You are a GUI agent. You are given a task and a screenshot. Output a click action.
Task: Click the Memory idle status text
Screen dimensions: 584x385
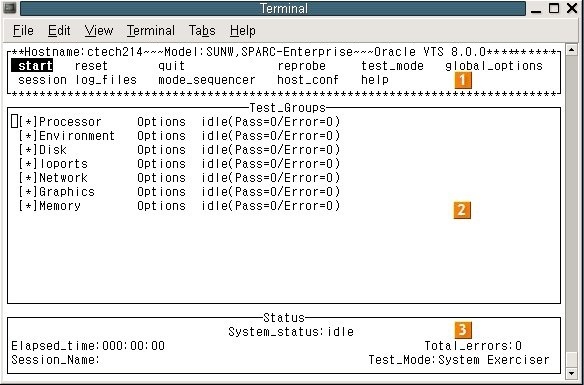tap(271, 206)
